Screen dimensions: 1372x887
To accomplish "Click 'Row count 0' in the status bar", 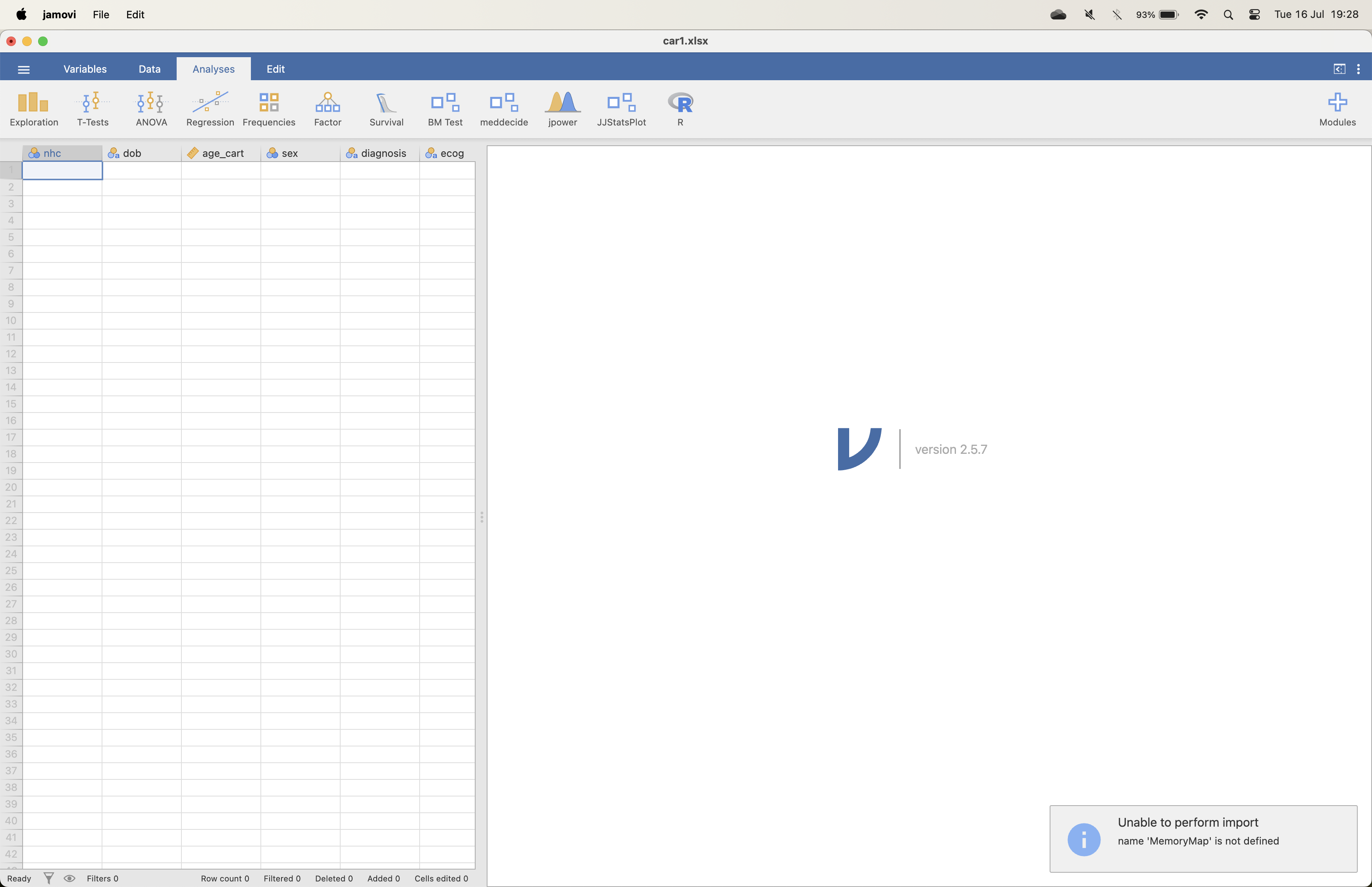I will (225, 878).
